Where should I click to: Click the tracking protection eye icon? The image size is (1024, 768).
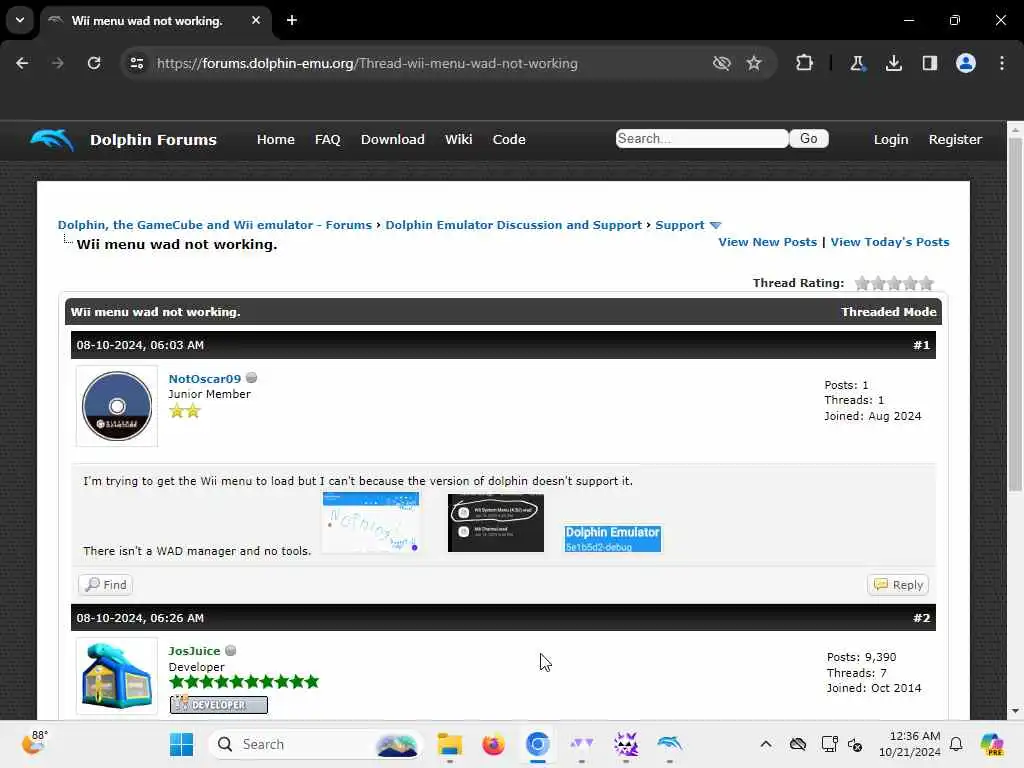coord(722,63)
